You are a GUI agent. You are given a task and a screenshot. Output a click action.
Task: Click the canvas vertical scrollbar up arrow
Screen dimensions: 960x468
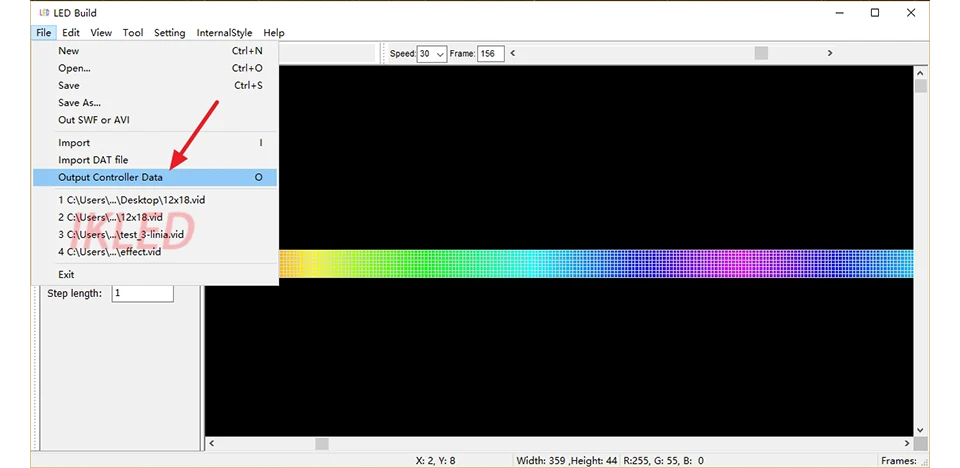pos(920,72)
